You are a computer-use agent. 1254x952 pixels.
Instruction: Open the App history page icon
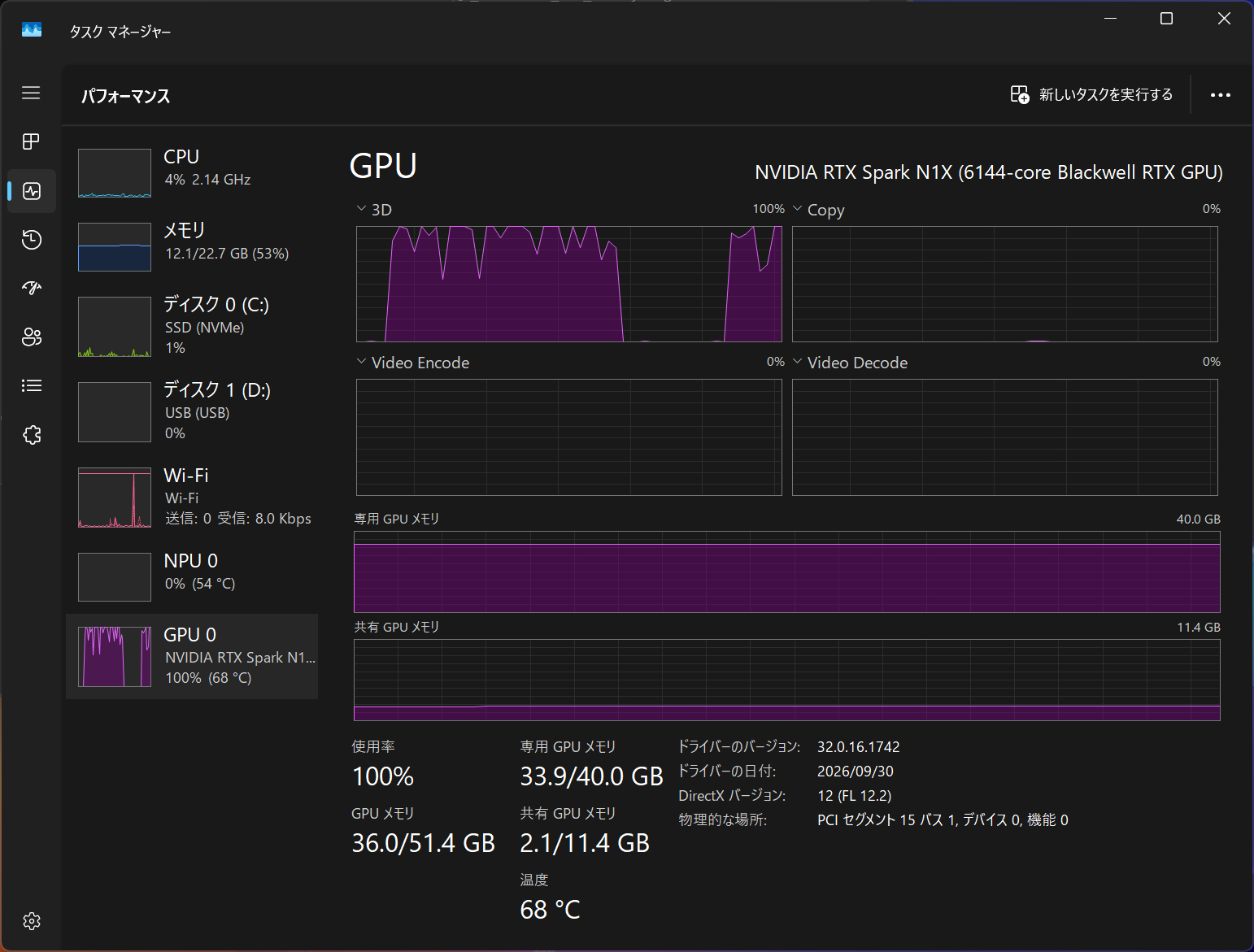point(32,240)
